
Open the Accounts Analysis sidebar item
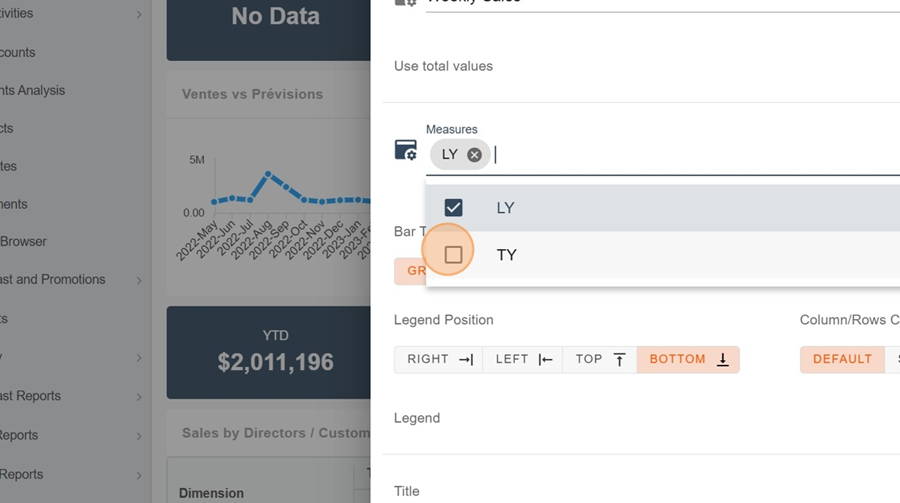33,90
